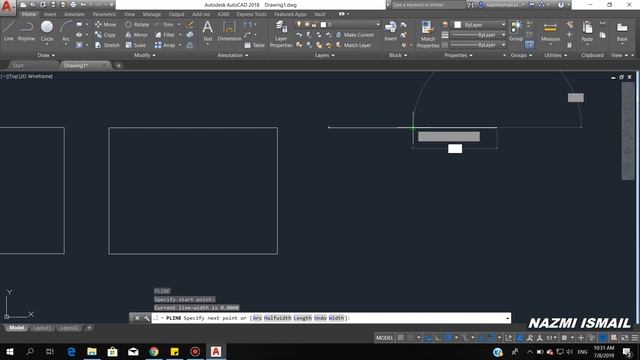Click the help search keyword field
This screenshot has width=640, height=360.
[428, 5]
